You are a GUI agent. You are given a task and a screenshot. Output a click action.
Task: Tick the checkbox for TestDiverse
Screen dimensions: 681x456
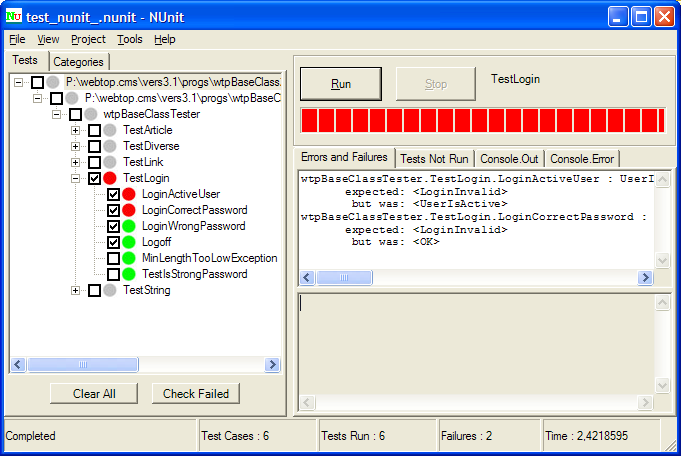94,146
